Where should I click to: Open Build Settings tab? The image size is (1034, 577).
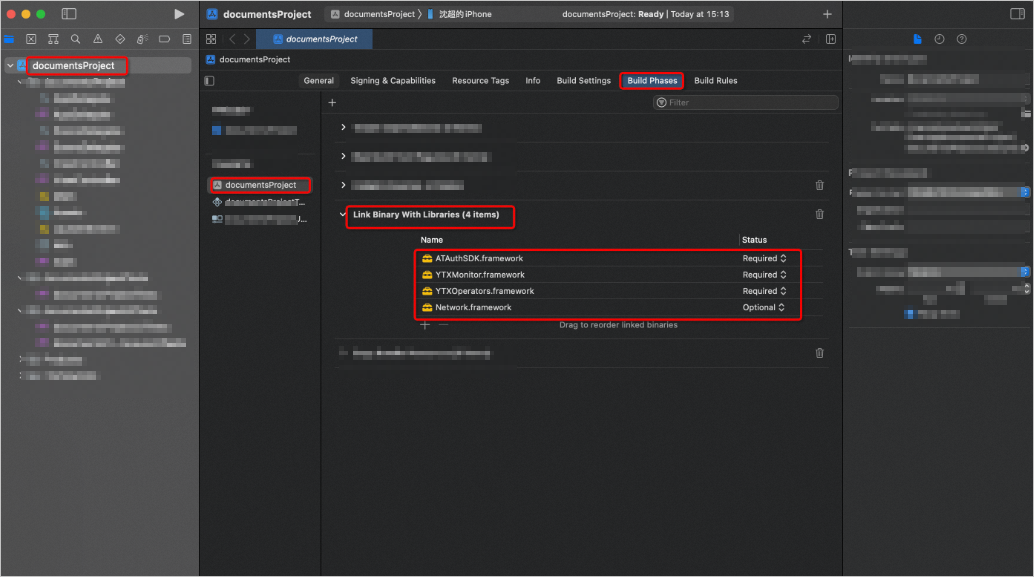(584, 80)
